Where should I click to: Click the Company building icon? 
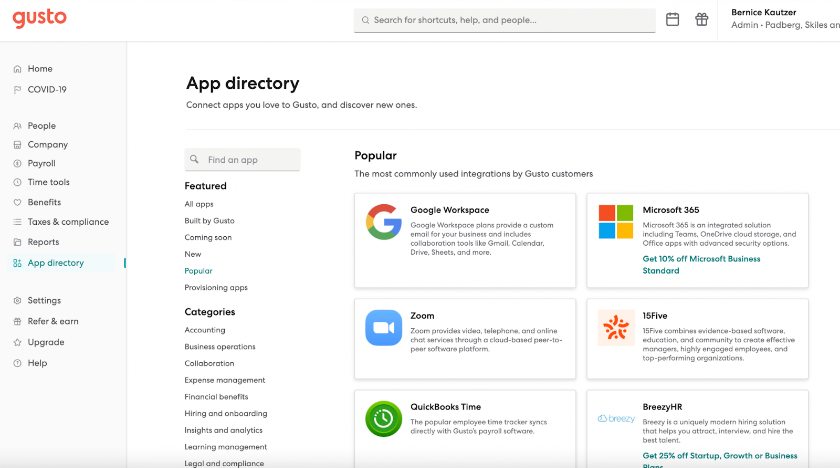[x=17, y=145]
